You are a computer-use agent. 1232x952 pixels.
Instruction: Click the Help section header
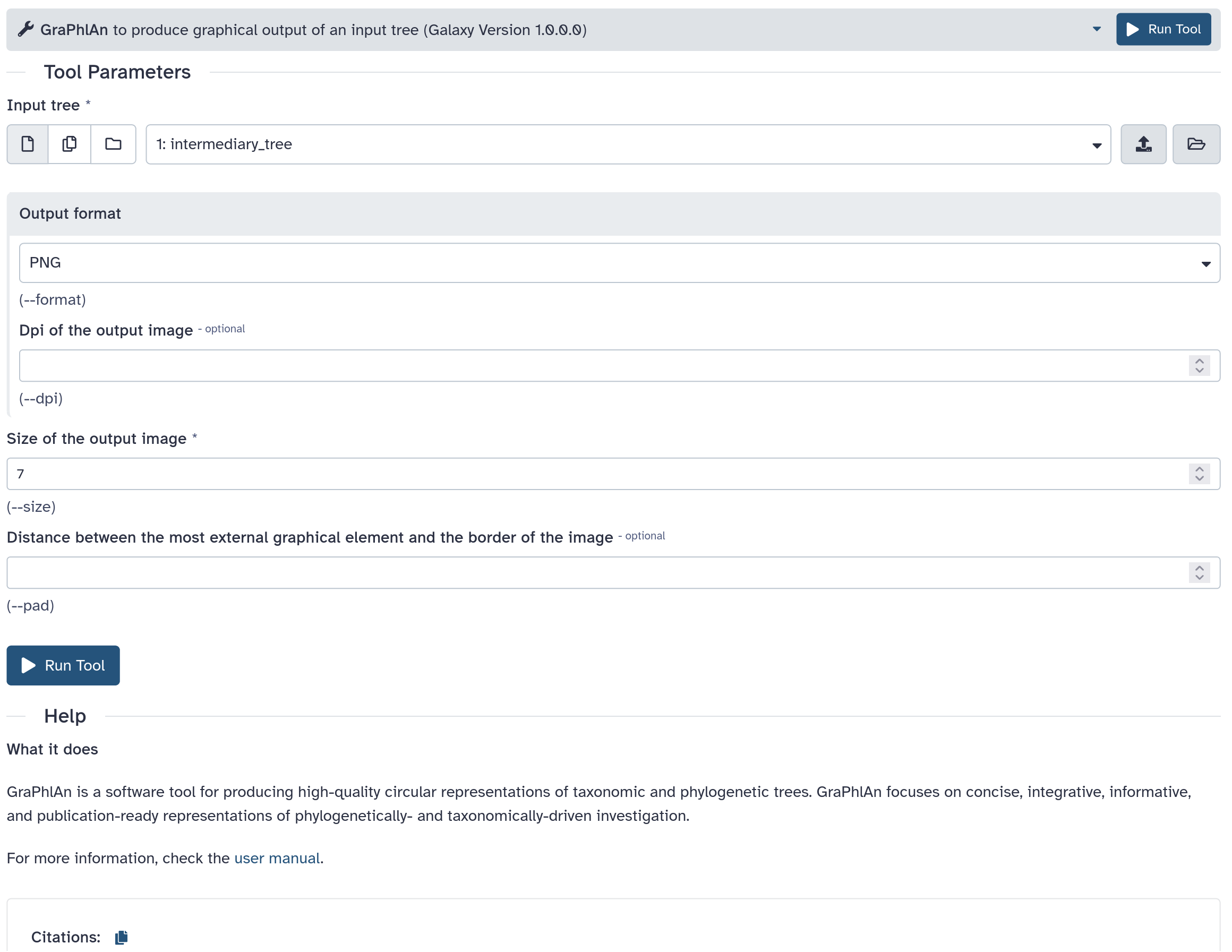tap(64, 715)
